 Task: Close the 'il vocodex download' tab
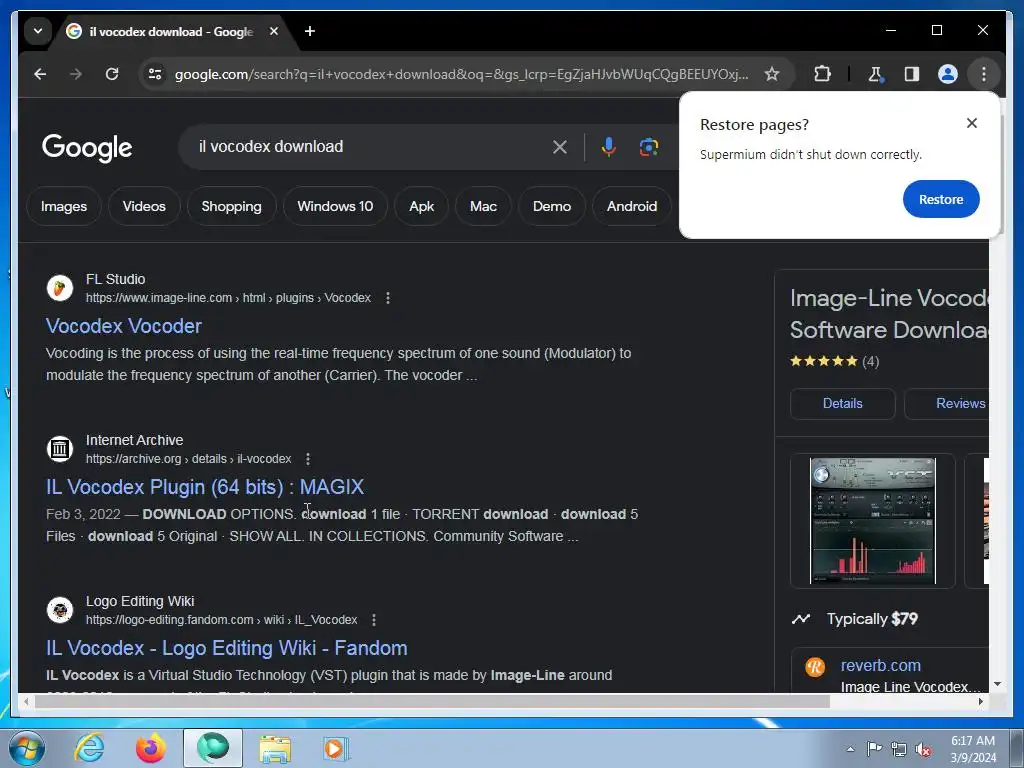click(274, 31)
